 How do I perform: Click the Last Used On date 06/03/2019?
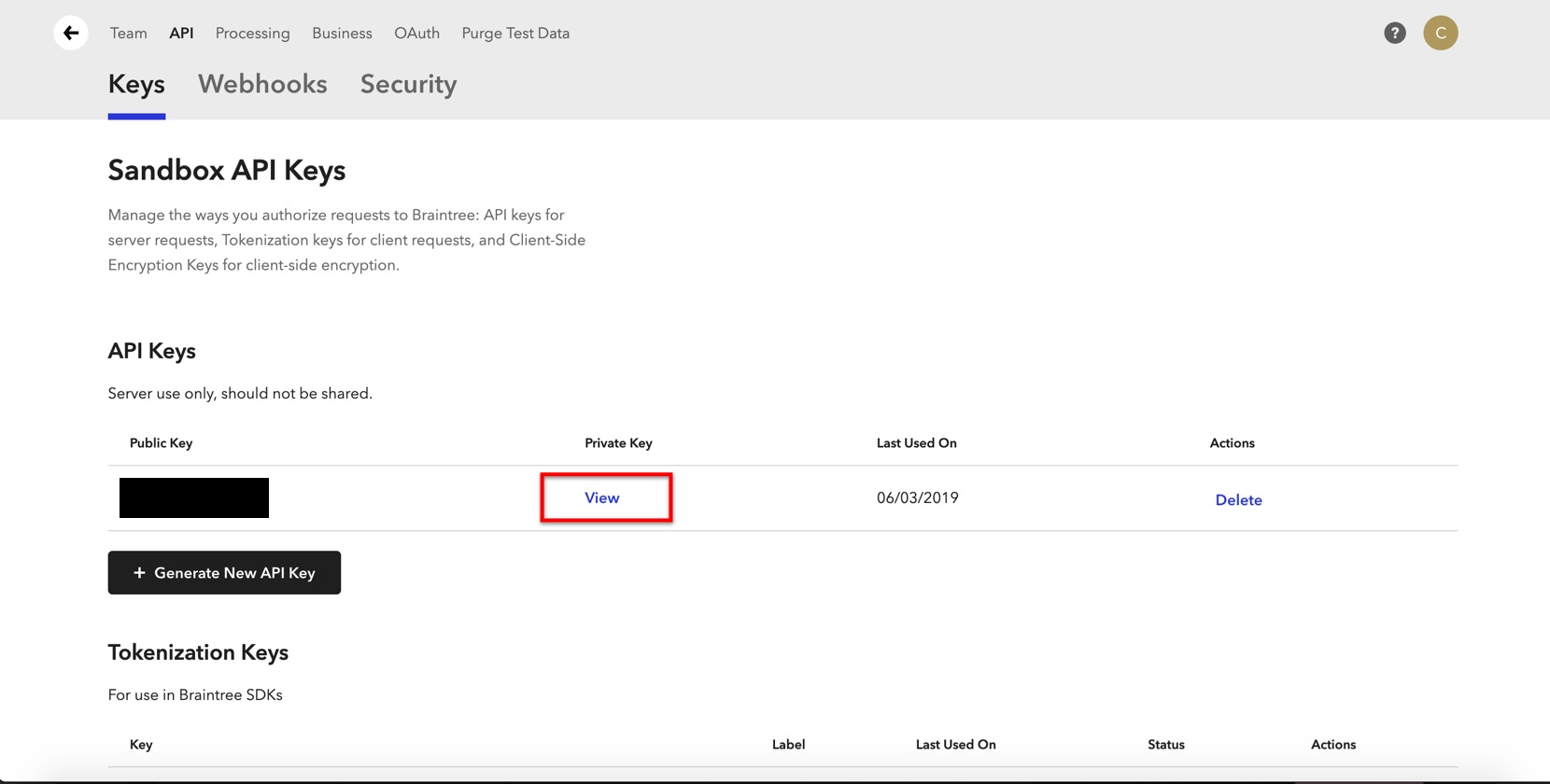click(x=917, y=498)
